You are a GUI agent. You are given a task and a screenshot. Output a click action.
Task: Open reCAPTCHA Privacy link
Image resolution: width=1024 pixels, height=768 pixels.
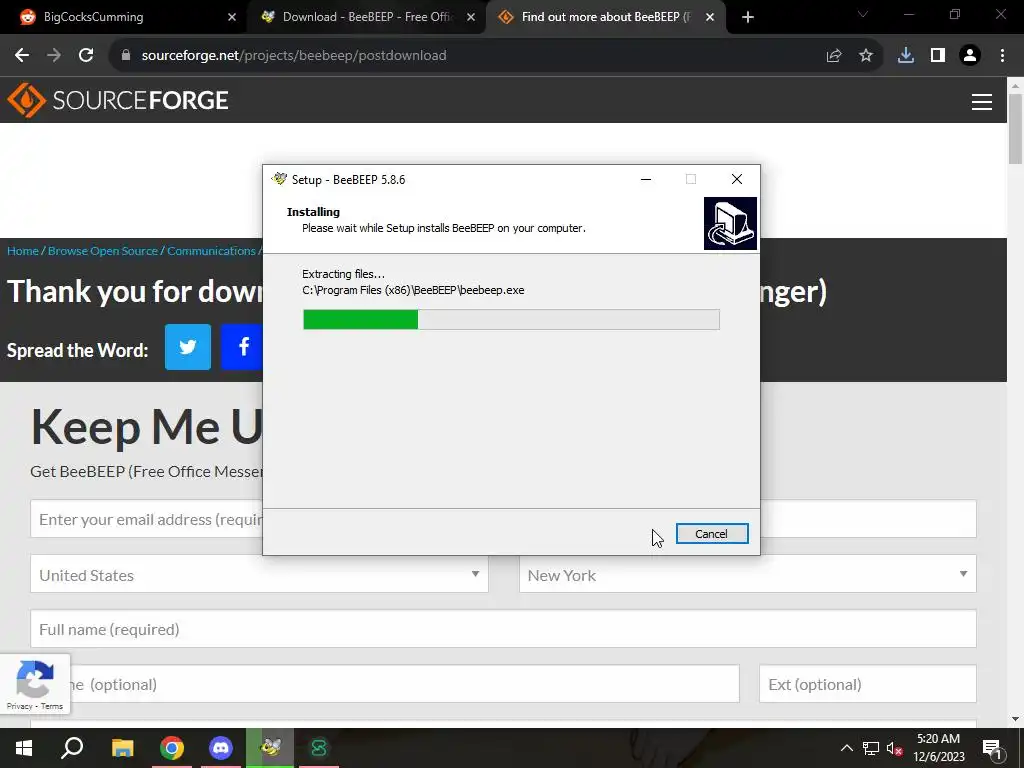(20, 706)
